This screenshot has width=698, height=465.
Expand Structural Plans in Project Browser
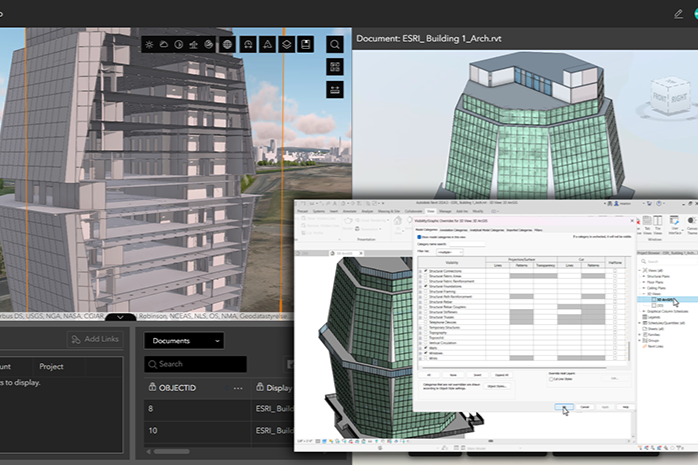pyautogui.click(x=644, y=276)
